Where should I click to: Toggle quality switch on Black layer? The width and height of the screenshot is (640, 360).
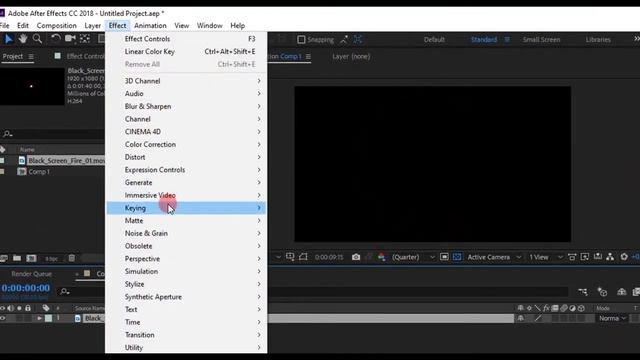click(x=538, y=318)
